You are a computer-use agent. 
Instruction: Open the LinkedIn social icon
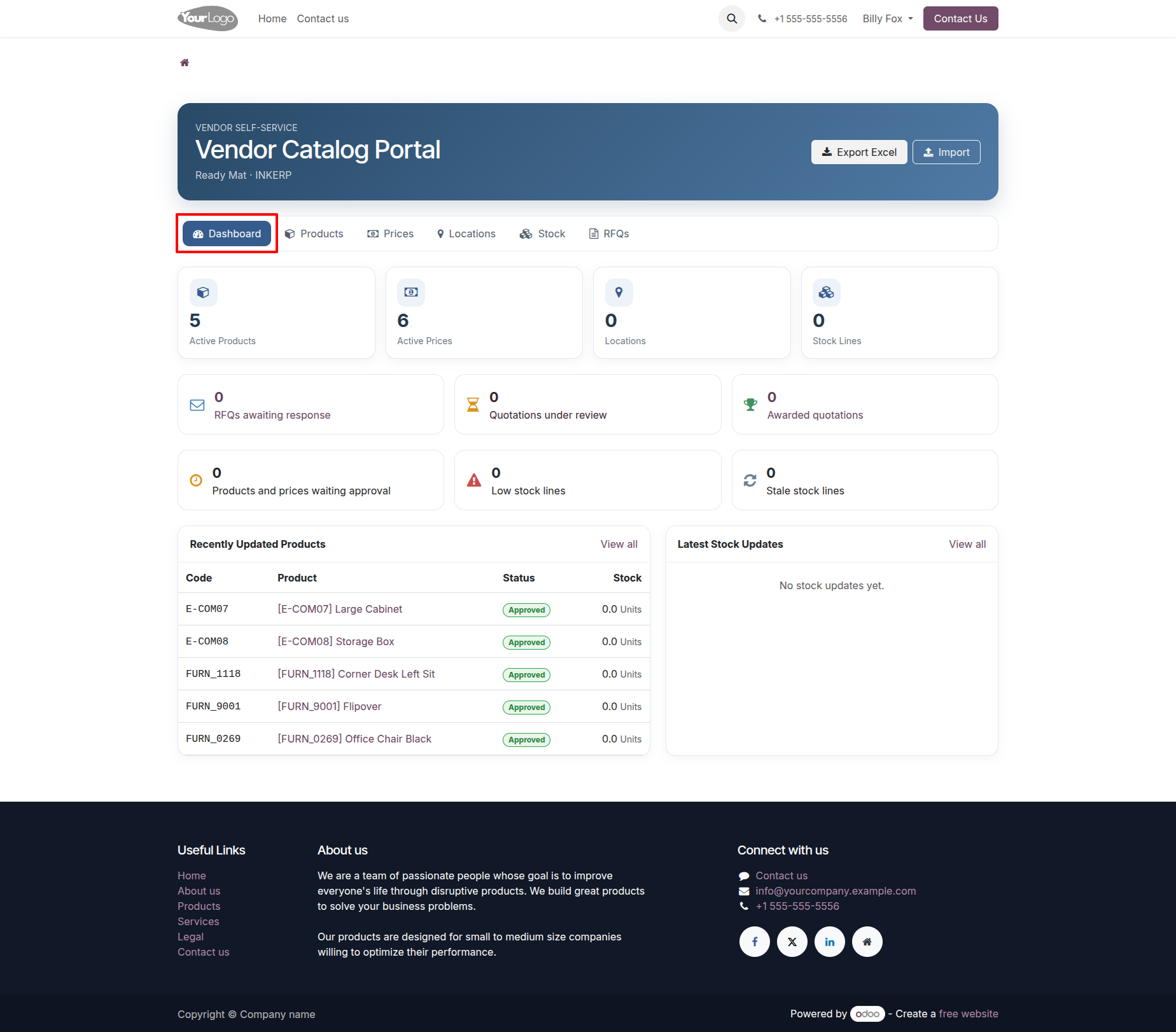tap(830, 942)
